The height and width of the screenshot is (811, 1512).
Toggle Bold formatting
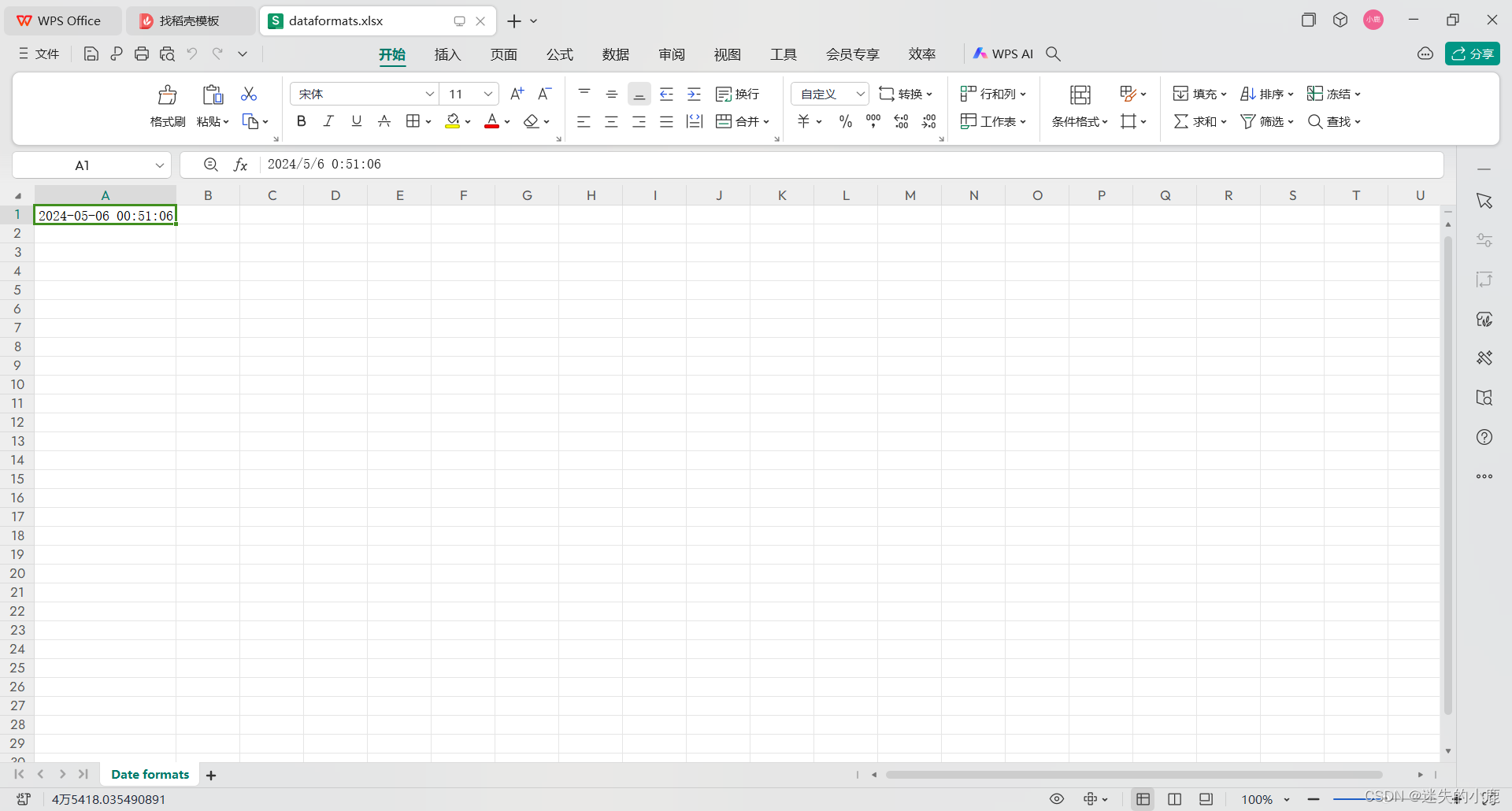(x=301, y=121)
